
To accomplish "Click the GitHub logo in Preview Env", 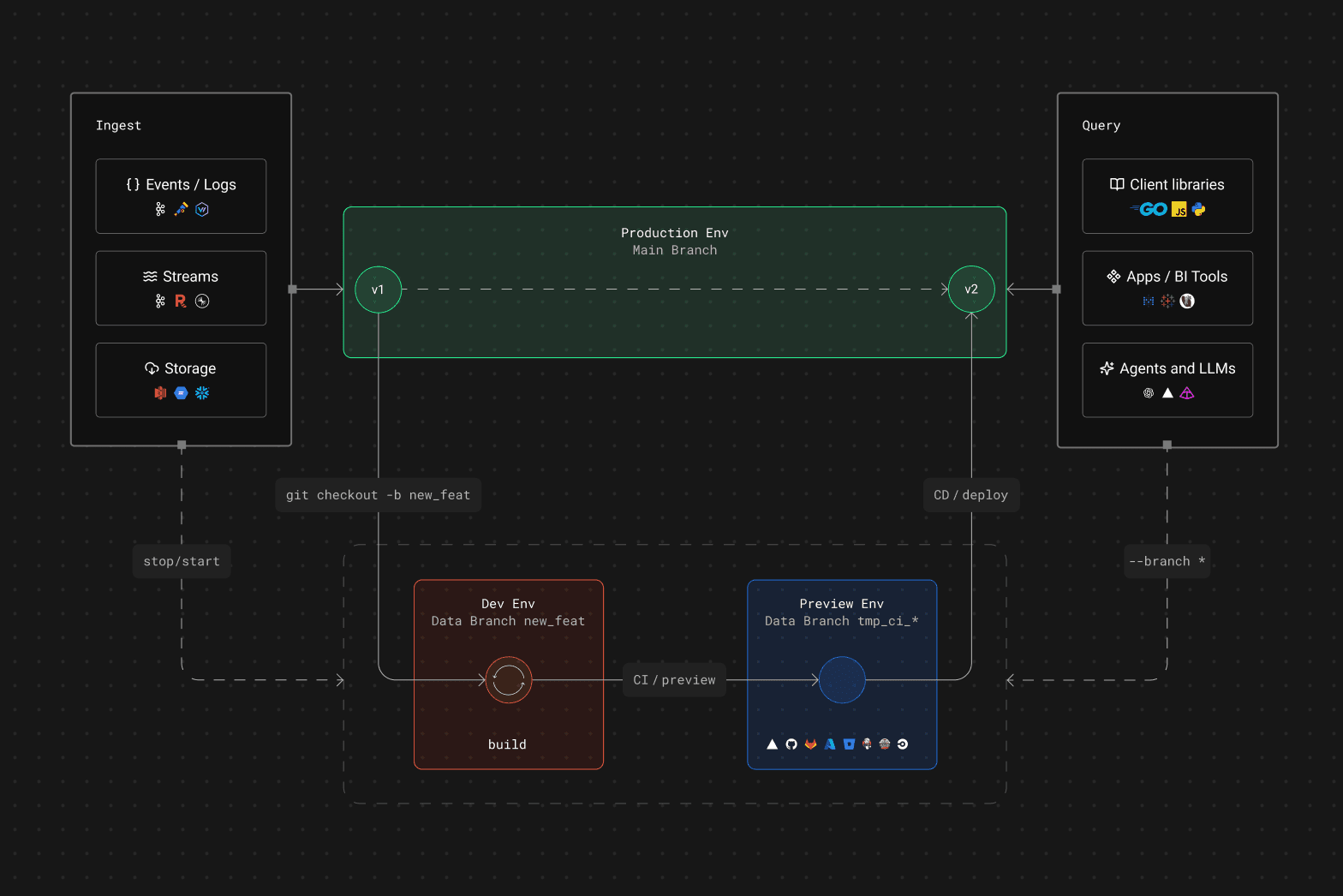I will click(791, 744).
